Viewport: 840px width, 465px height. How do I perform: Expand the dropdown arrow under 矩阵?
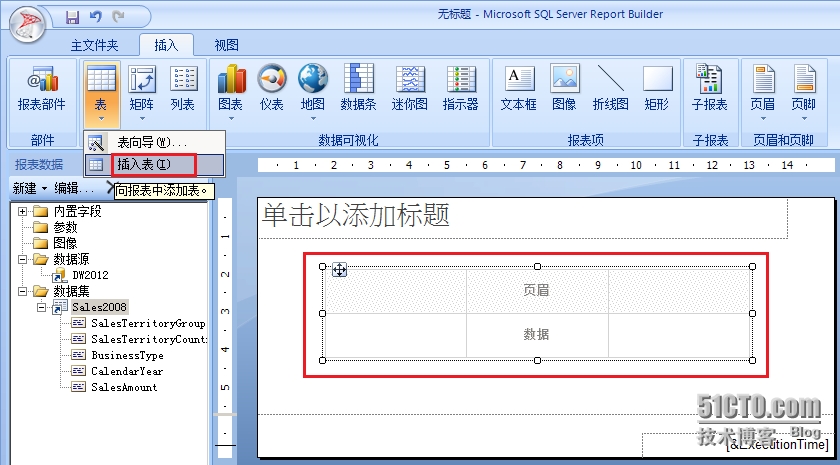[x=142, y=119]
